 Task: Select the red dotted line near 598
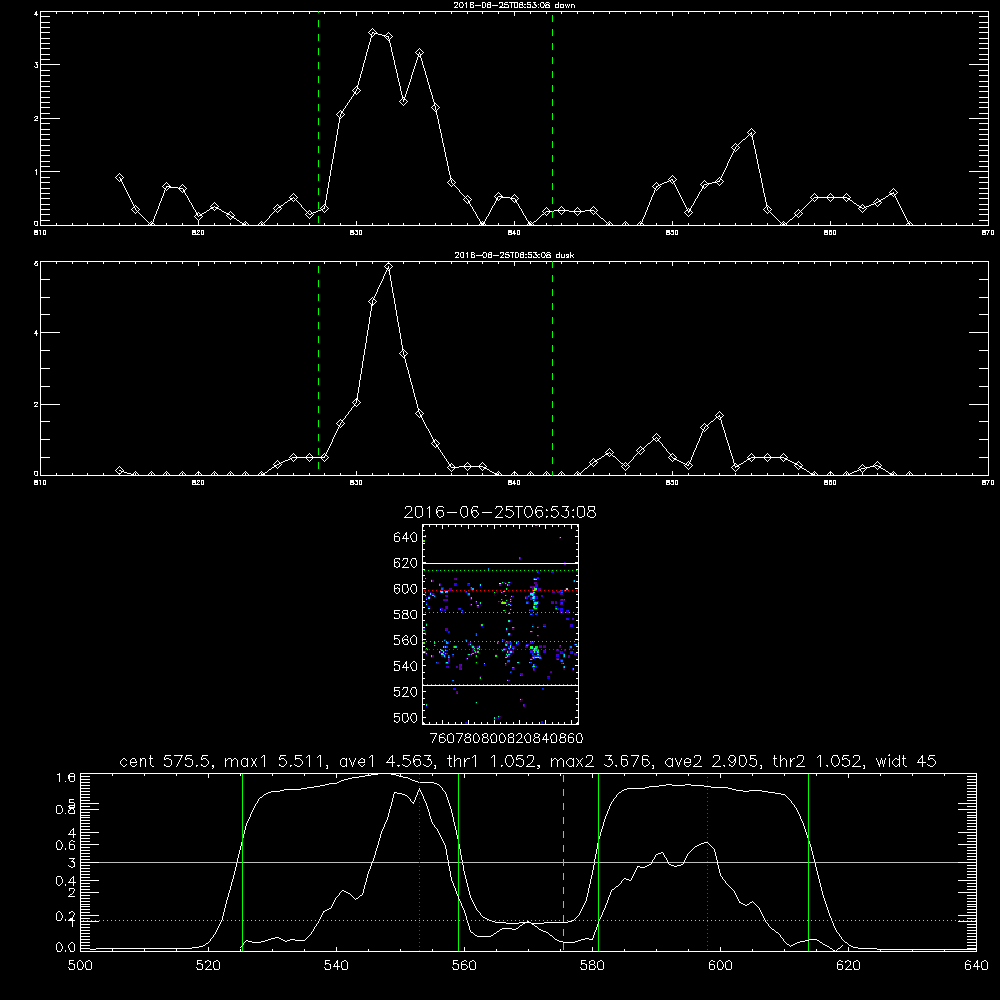pyautogui.click(x=707, y=861)
